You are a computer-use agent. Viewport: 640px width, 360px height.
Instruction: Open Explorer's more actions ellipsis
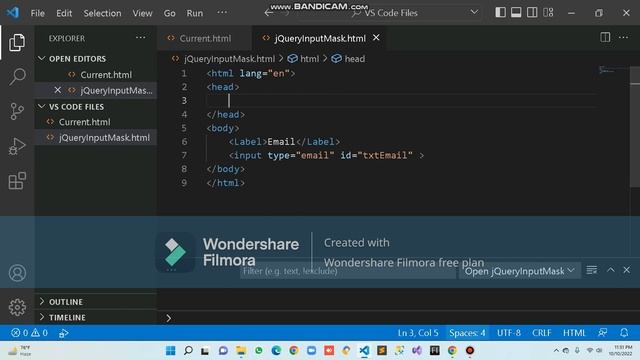[140, 38]
